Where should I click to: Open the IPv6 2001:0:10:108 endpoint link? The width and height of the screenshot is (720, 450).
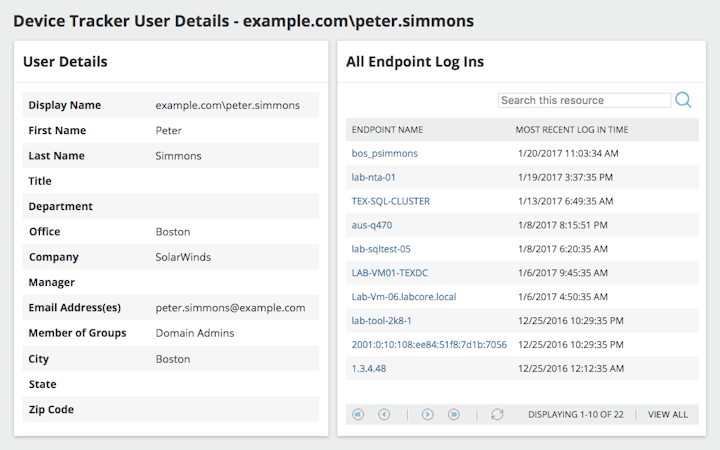(x=429, y=345)
